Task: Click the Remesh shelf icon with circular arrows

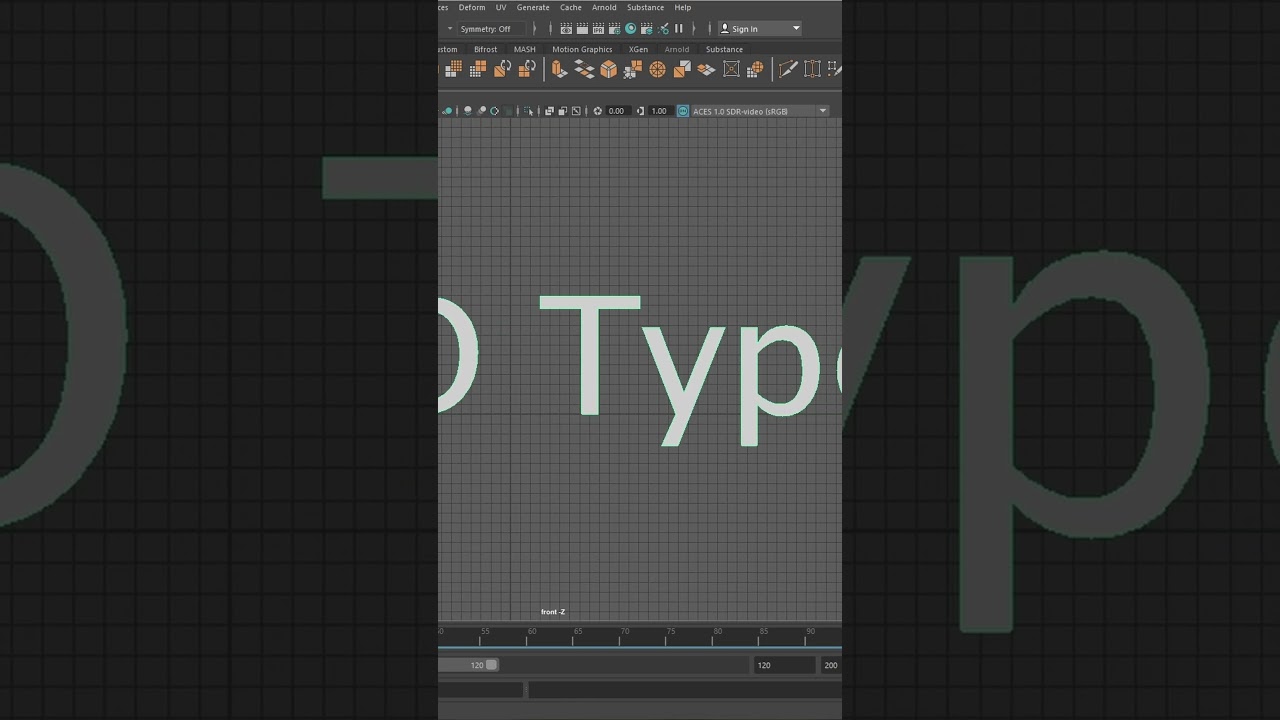Action: [x=502, y=69]
